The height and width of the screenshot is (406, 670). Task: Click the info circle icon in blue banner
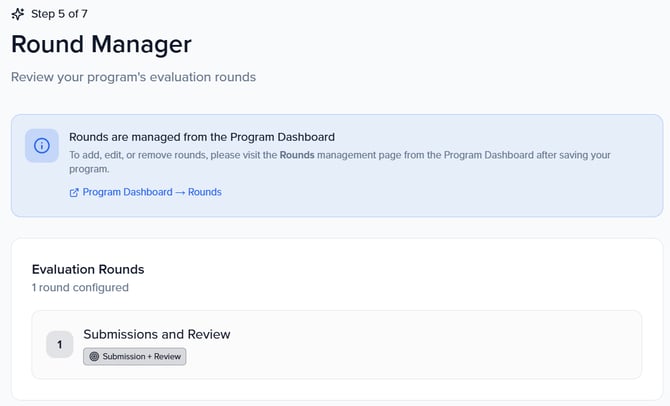[x=42, y=145]
